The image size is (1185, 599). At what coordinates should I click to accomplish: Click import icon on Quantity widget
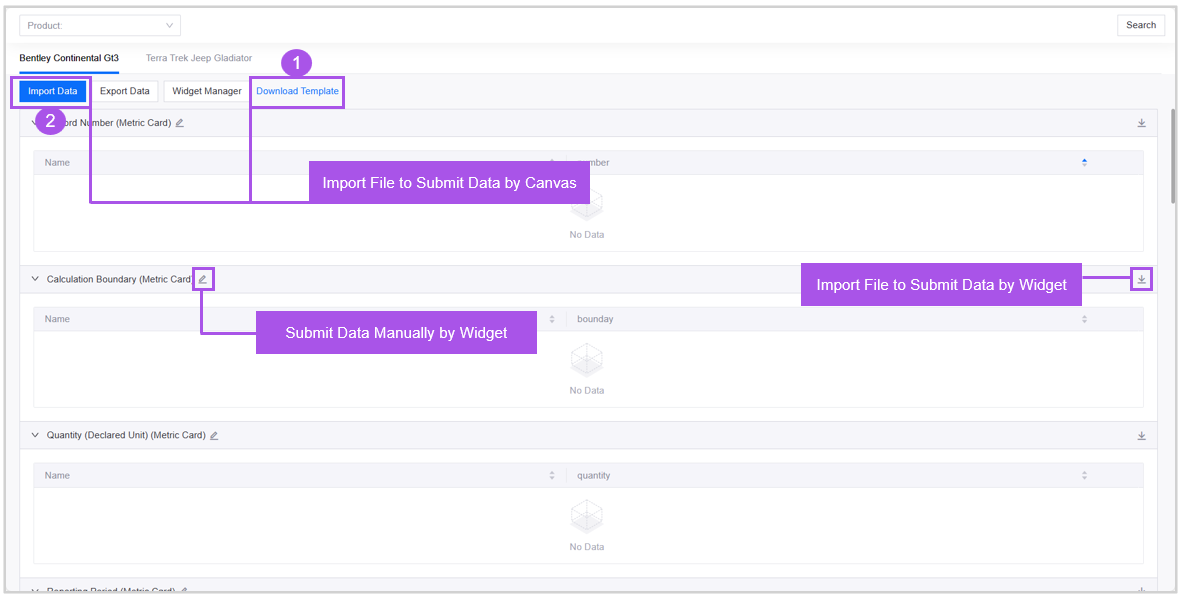(x=1141, y=436)
